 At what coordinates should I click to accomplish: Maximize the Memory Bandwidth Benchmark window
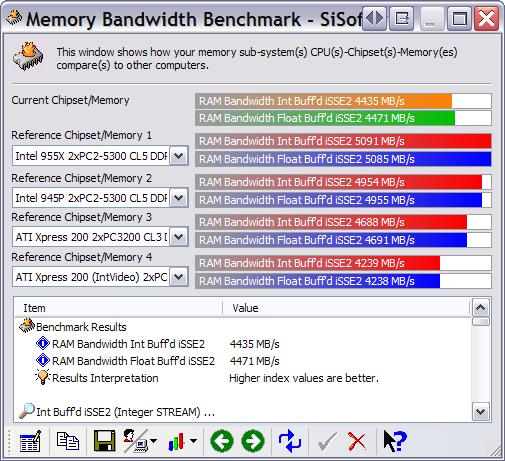[x=459, y=18]
